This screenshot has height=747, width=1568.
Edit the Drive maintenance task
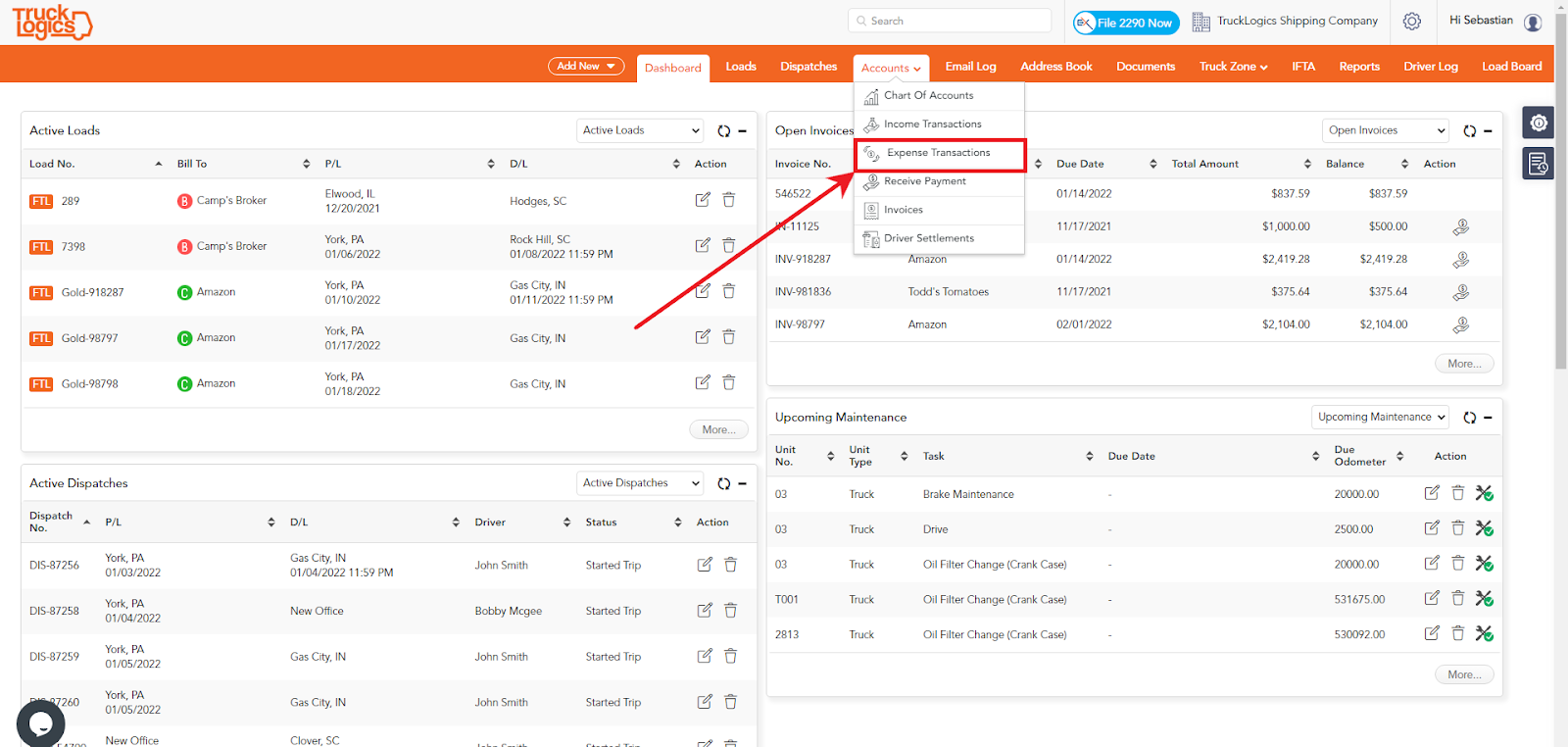tap(1432, 528)
